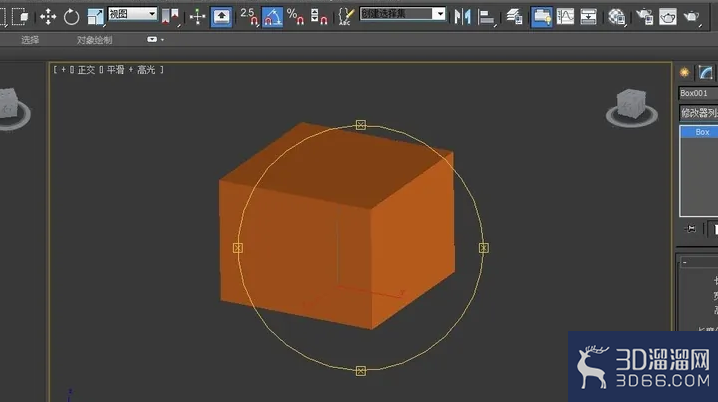Viewport: 718px width, 402px height.
Task: Click the Render Production teapot icon
Action: [691, 17]
